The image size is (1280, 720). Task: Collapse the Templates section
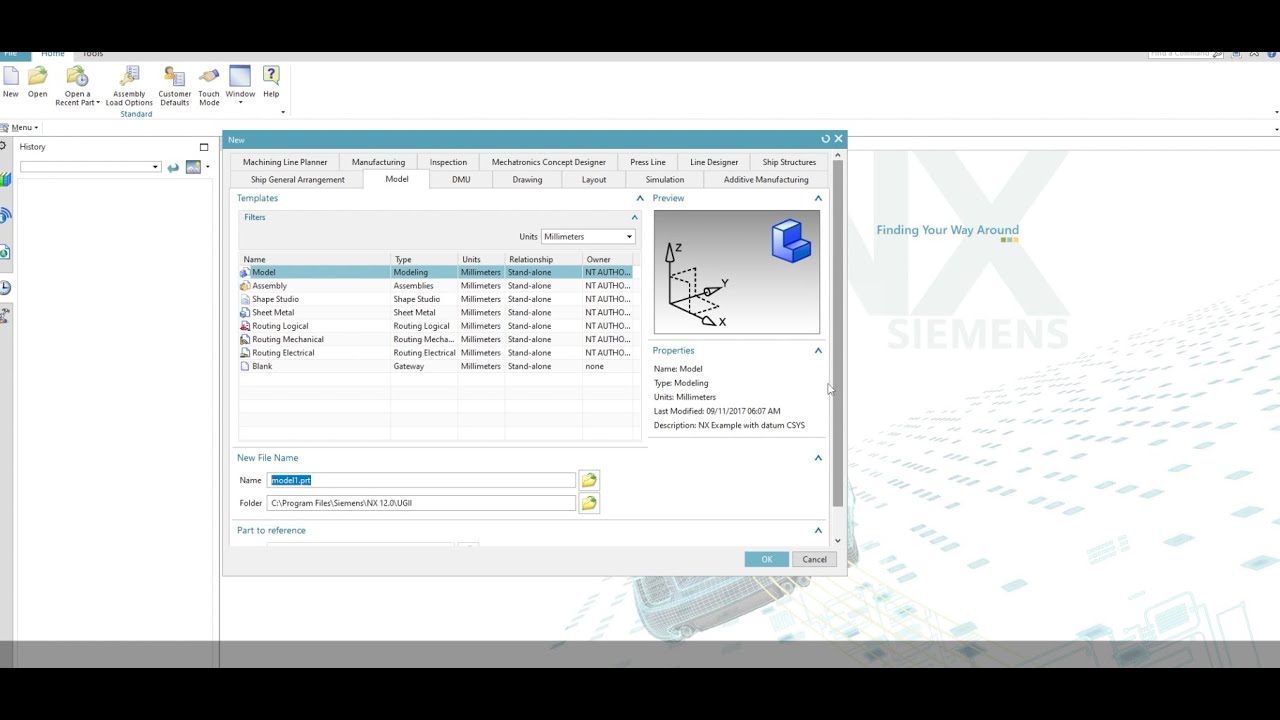coord(640,198)
